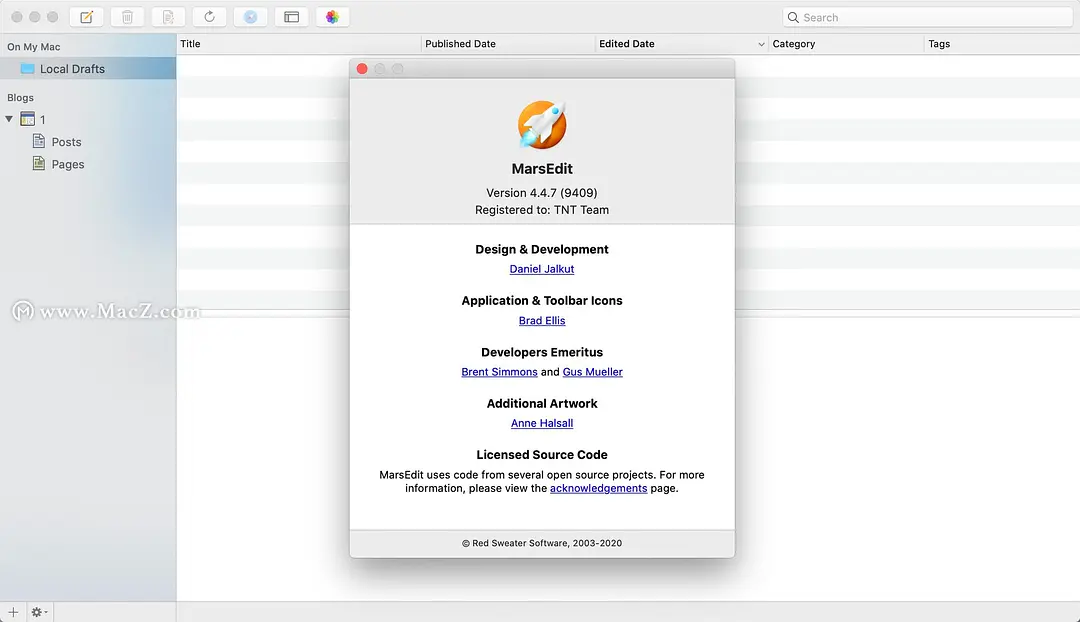The image size is (1080, 622).
Task: Click the Developers Emeritus heading
Action: pos(542,352)
